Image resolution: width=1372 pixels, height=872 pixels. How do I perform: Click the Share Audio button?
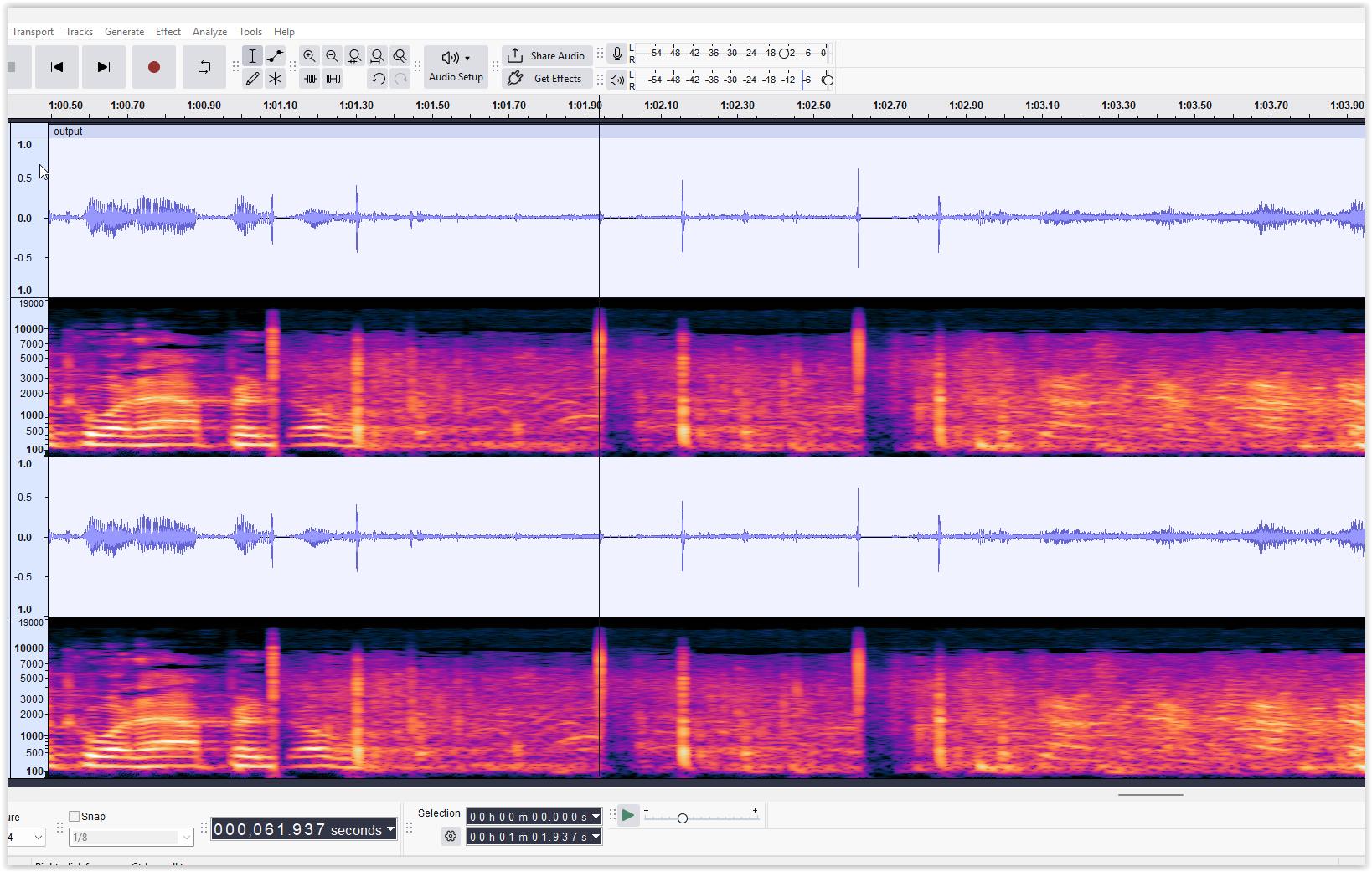[547, 56]
